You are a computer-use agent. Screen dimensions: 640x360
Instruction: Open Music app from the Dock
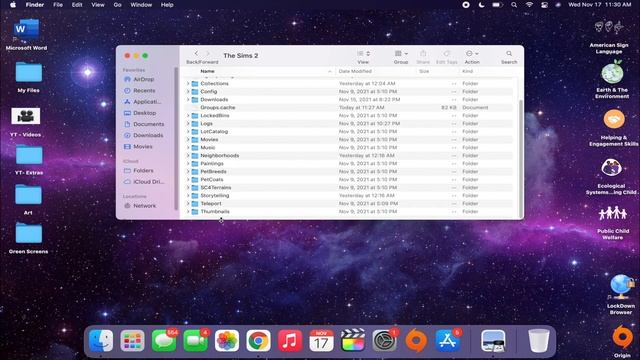(290, 340)
